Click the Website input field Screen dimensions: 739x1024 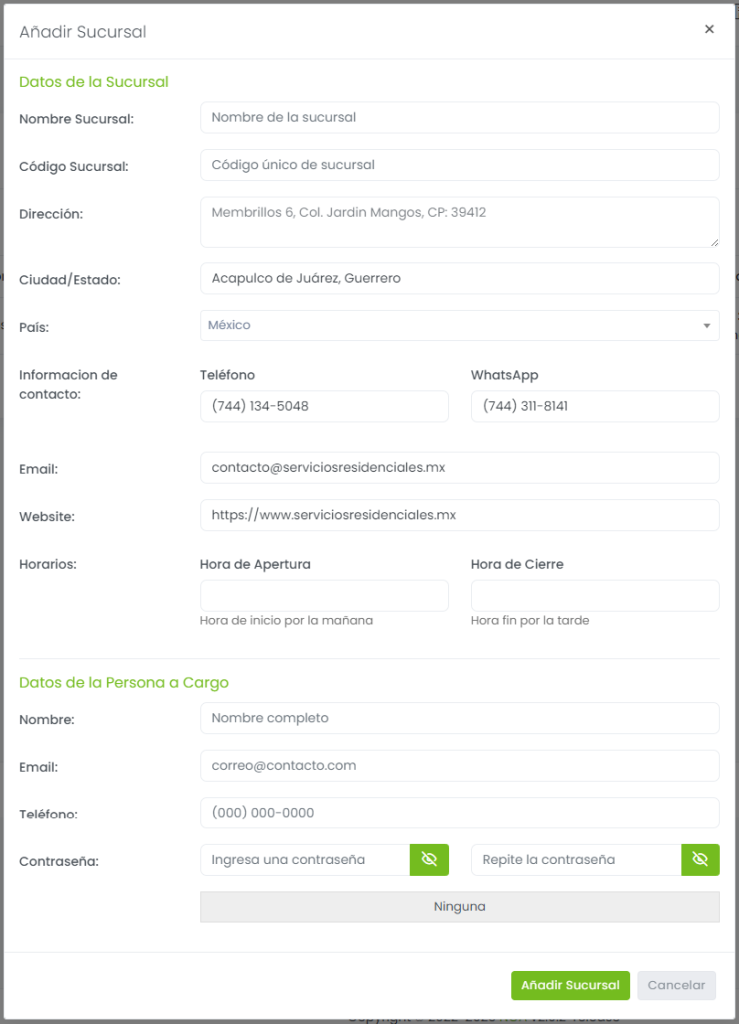(x=460, y=515)
